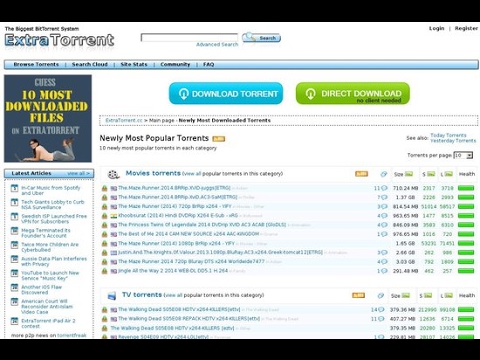
Task: Click RSS icon in TV torrents header
Action: pyautogui.click(x=358, y=295)
